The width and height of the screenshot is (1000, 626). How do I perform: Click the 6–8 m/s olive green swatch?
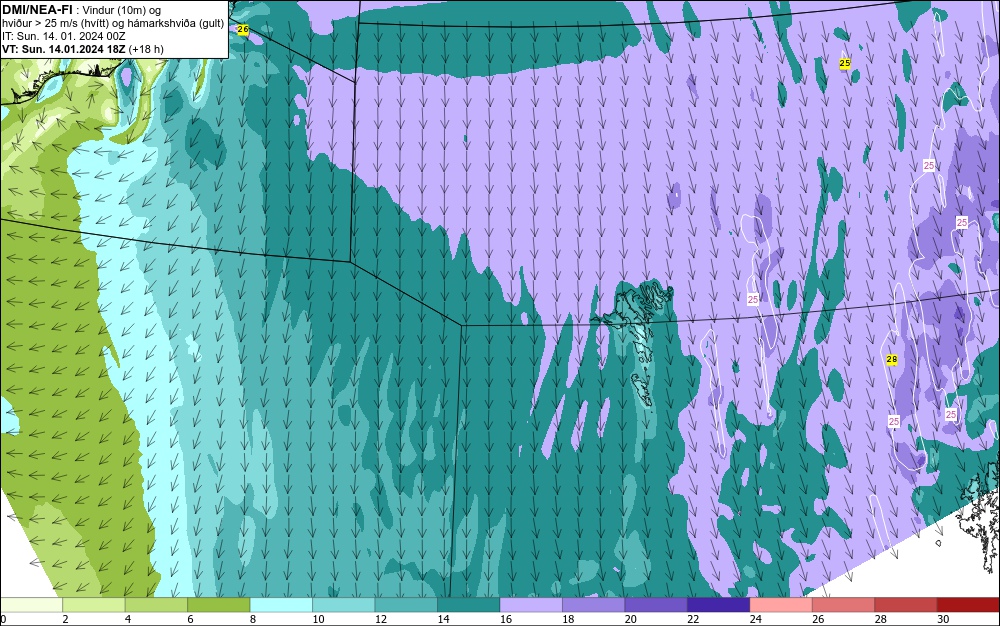click(219, 605)
